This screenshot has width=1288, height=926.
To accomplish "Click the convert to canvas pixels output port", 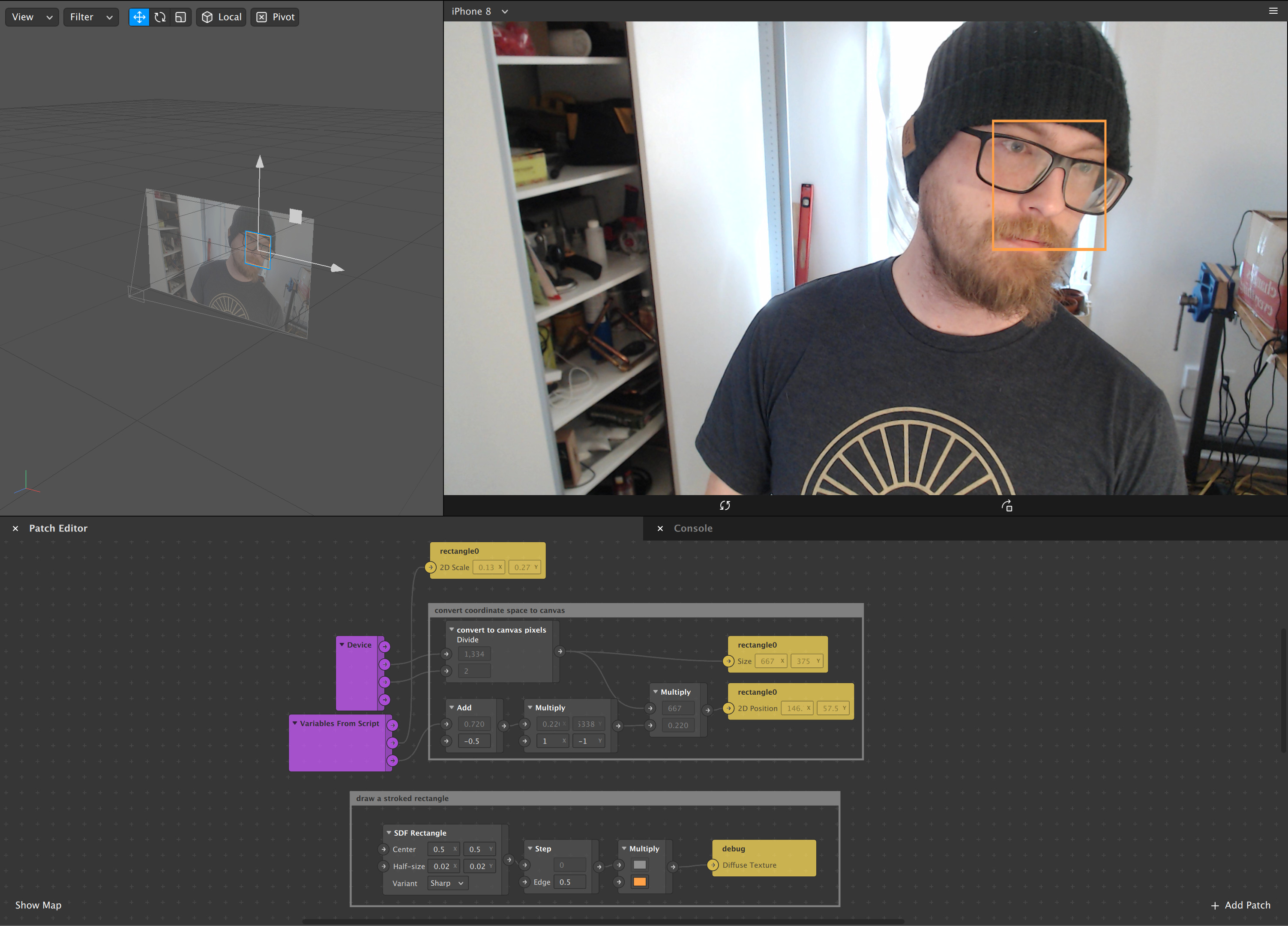I will pyautogui.click(x=560, y=651).
